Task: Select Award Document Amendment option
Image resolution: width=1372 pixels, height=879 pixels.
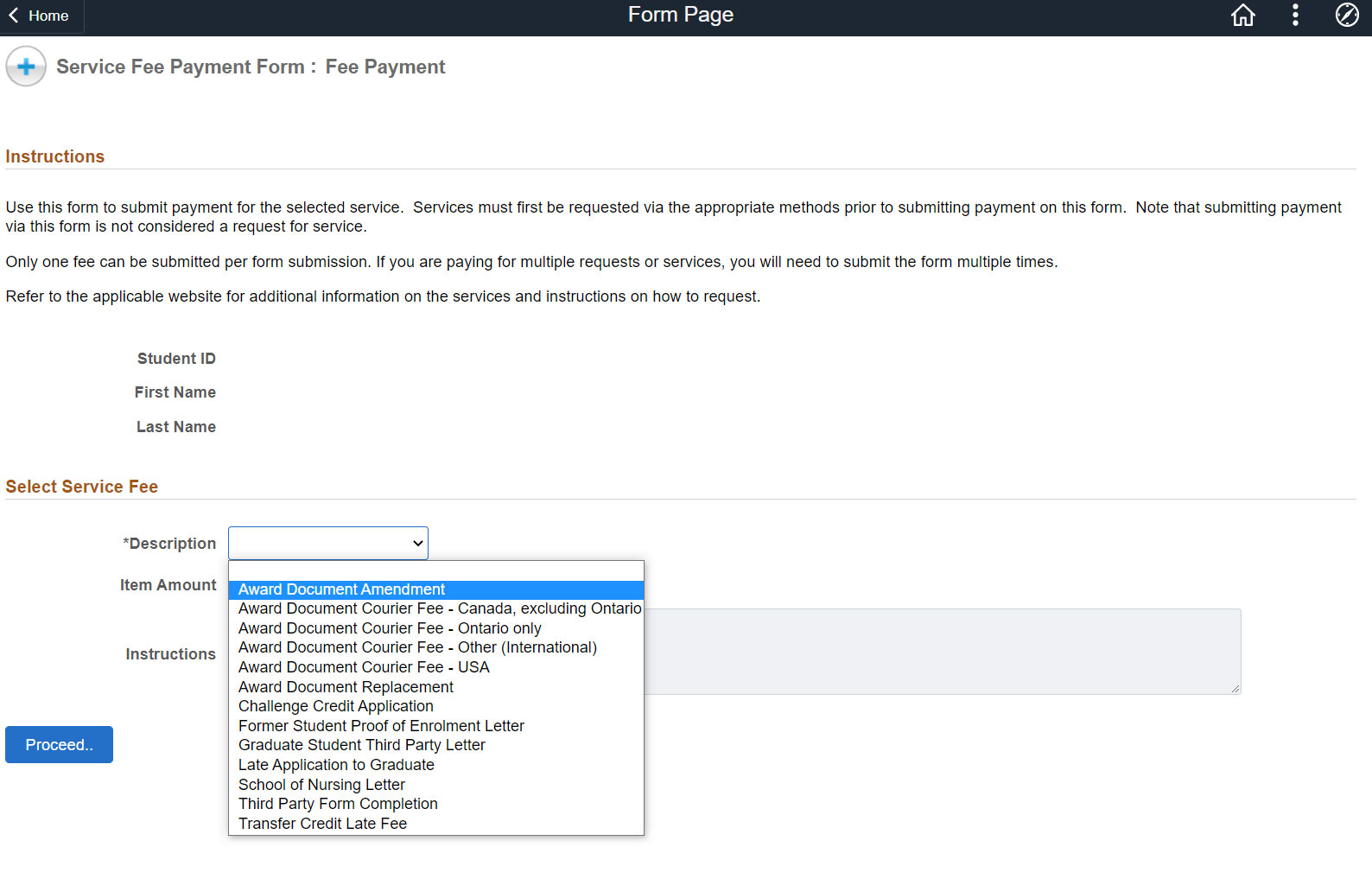Action: pyautogui.click(x=341, y=589)
